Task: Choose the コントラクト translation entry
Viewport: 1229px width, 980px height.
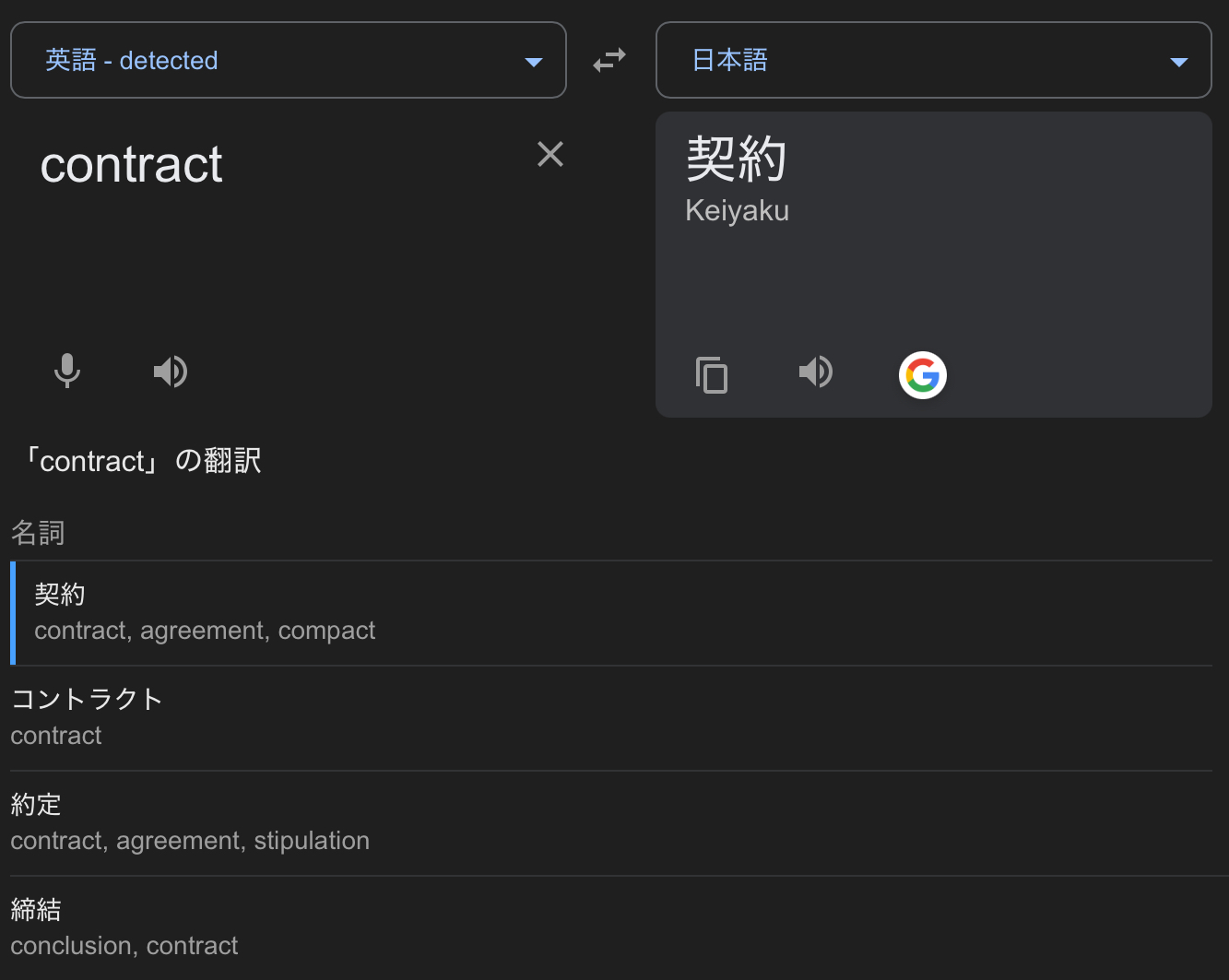Action: coord(87,700)
